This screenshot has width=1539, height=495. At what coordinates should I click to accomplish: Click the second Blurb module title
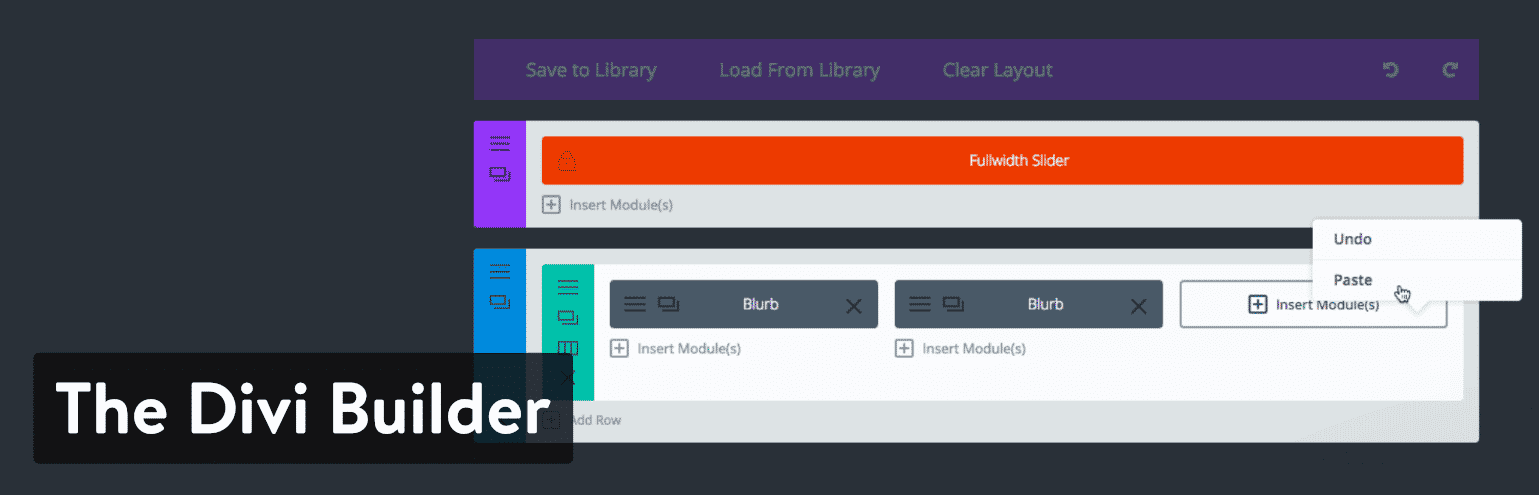point(1045,304)
